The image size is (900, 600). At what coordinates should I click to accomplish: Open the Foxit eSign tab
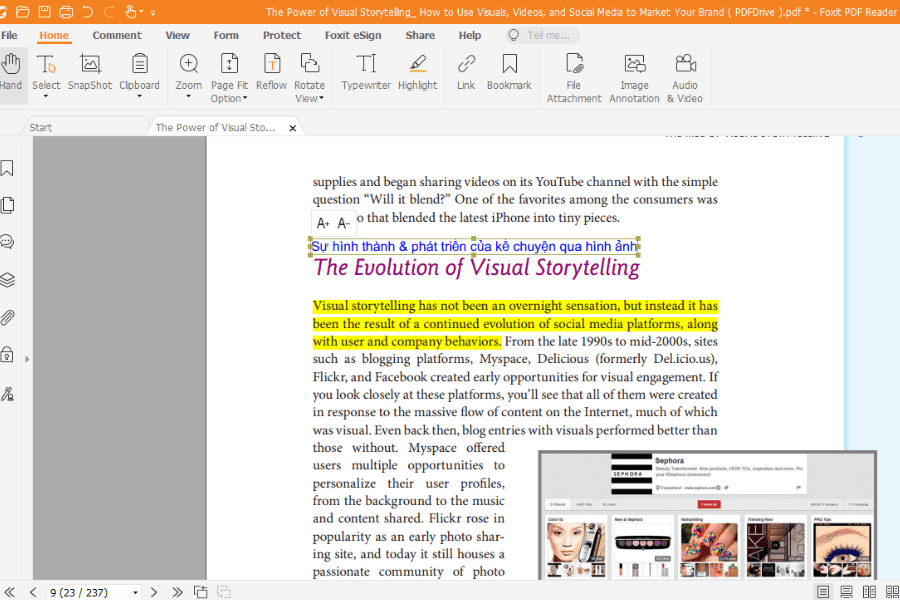[353, 36]
